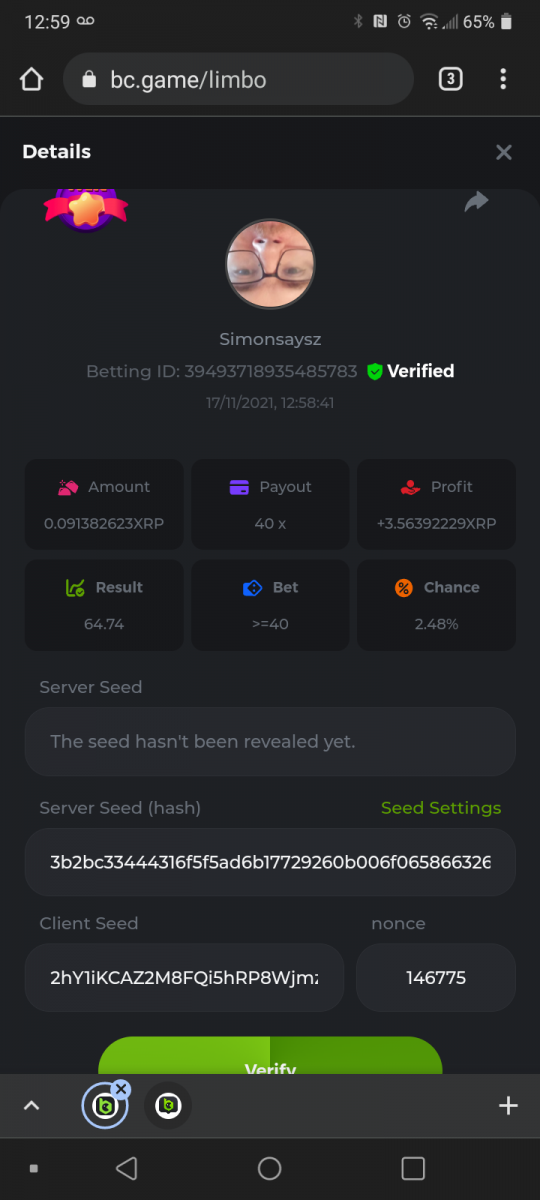The height and width of the screenshot is (1200, 540).
Task: Switch to the second BC.Game tab
Action: click(168, 1105)
